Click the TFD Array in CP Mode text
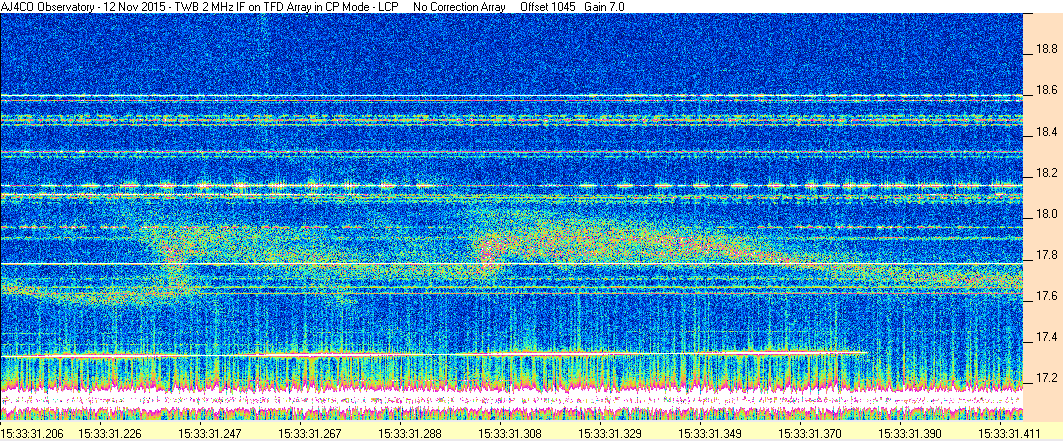 coord(321,6)
